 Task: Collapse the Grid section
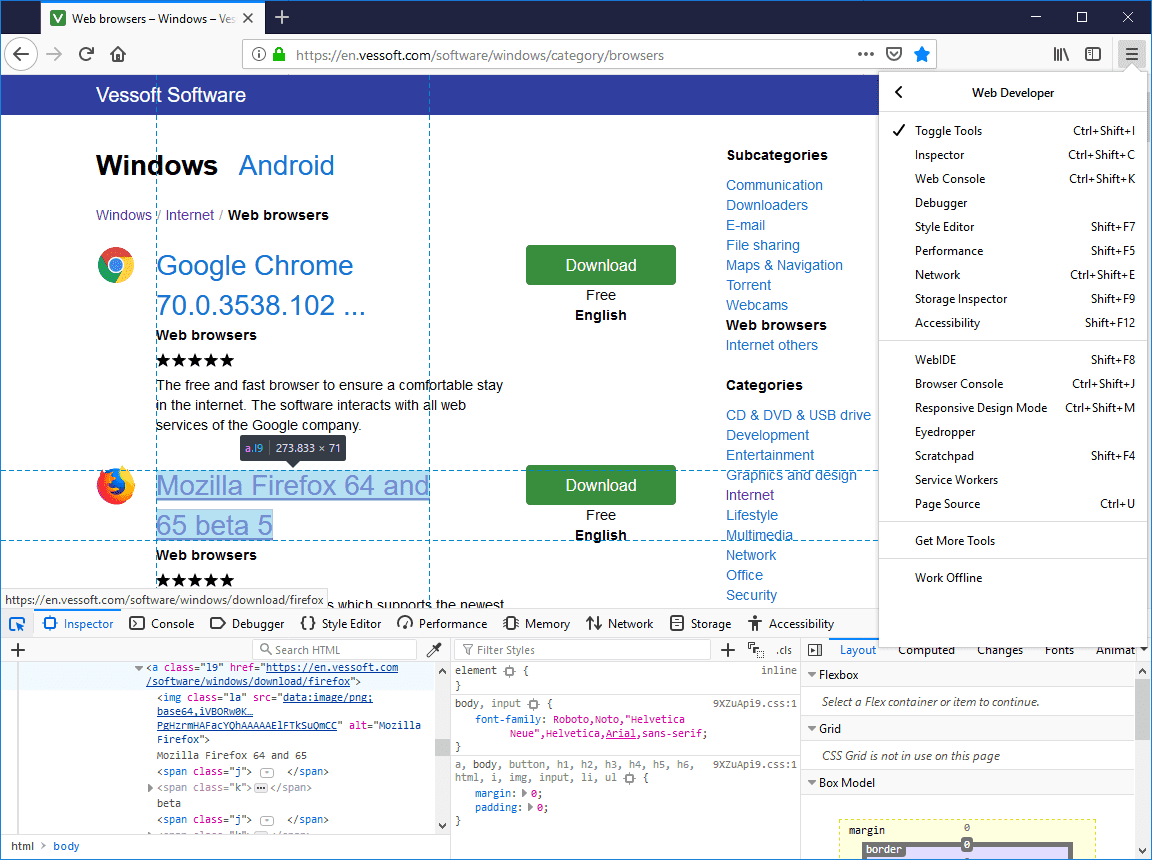point(812,729)
